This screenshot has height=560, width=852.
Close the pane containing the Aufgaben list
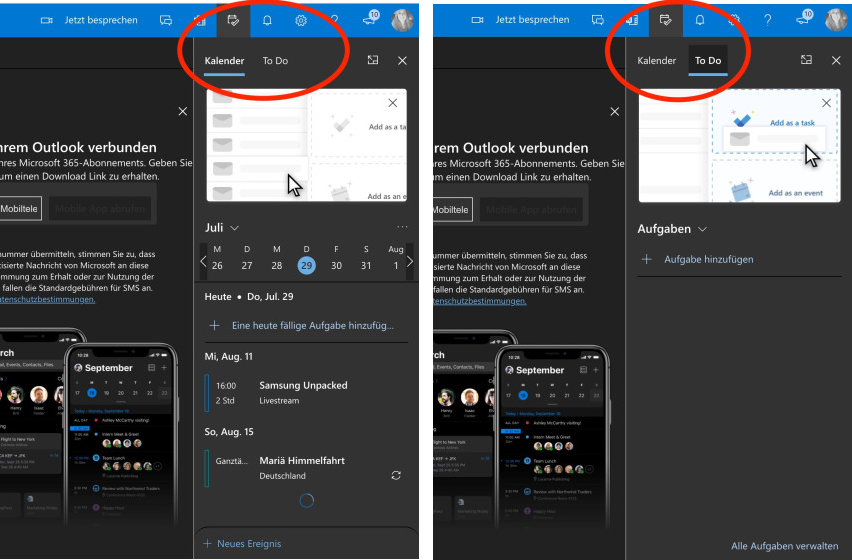tap(836, 61)
